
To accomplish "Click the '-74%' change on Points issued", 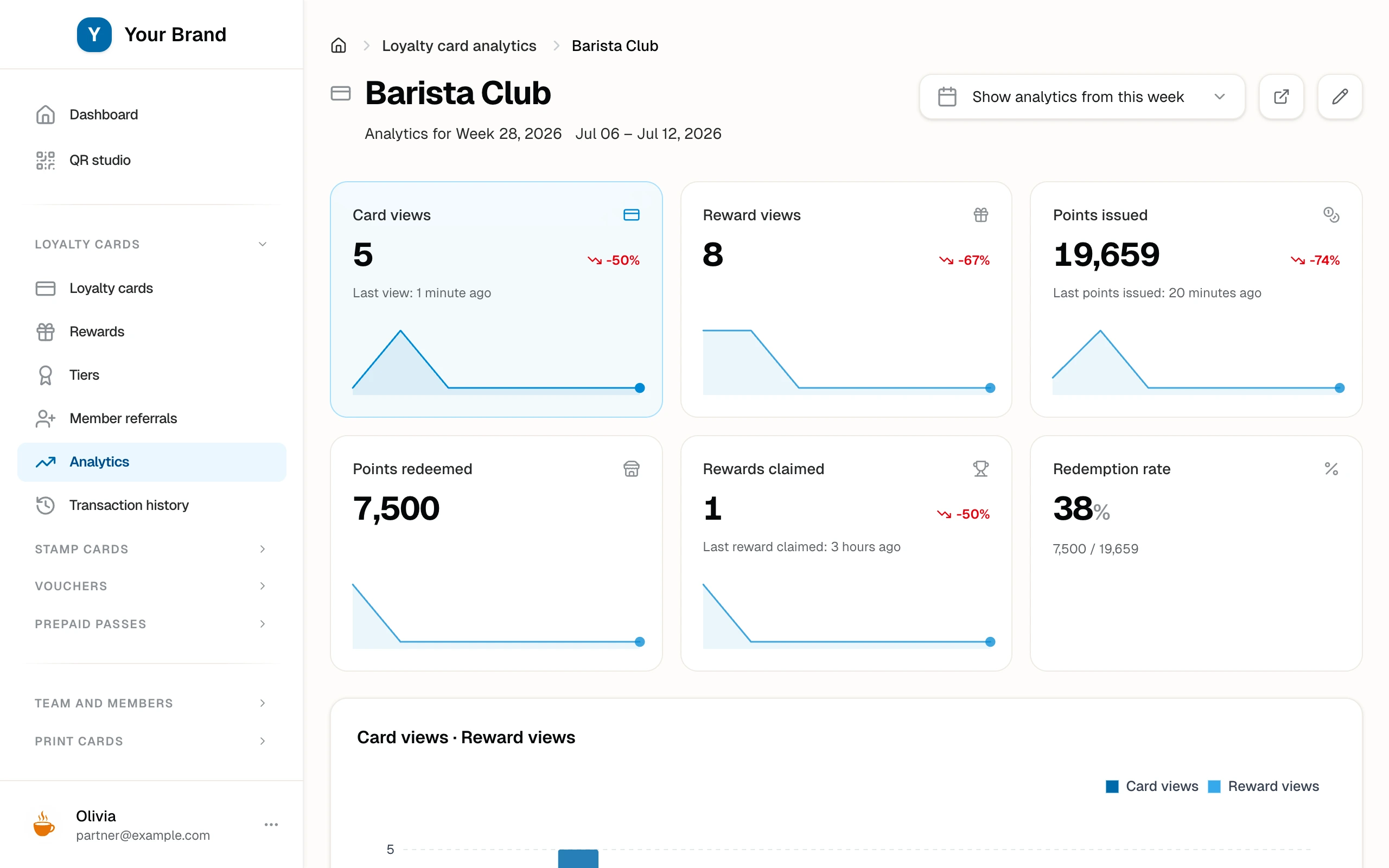I will [x=1315, y=260].
